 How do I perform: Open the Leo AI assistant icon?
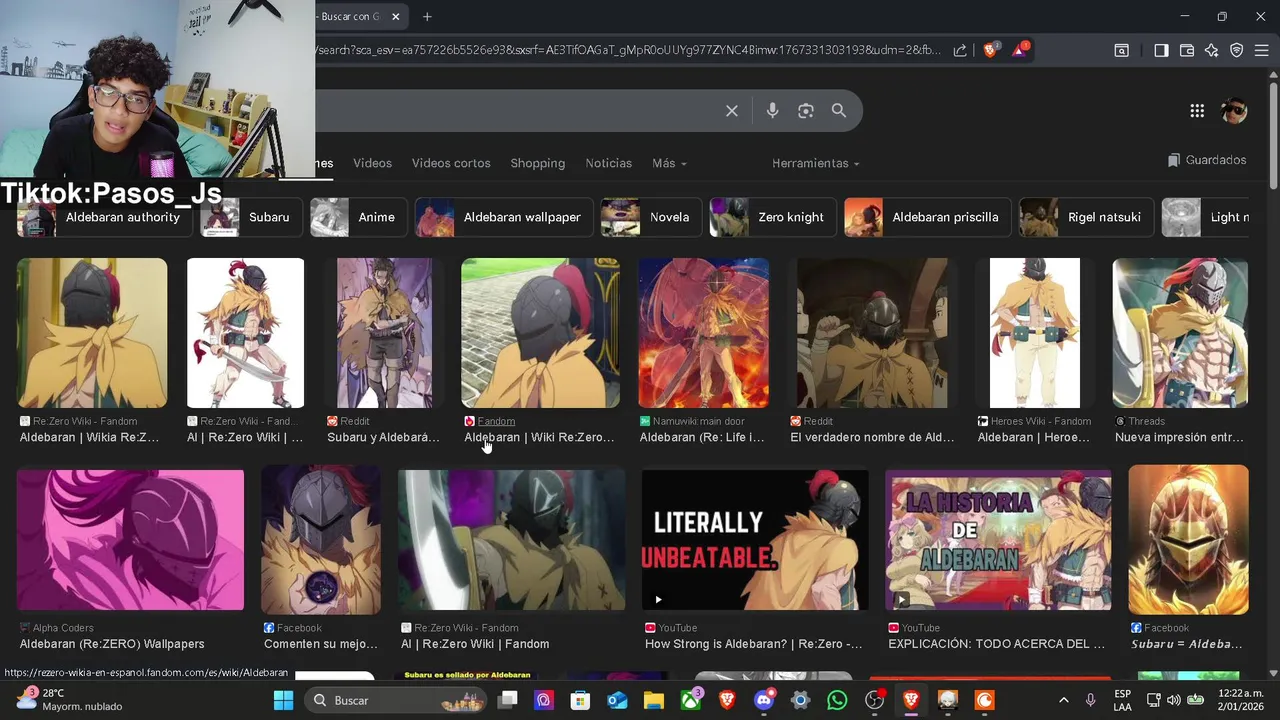1212,50
